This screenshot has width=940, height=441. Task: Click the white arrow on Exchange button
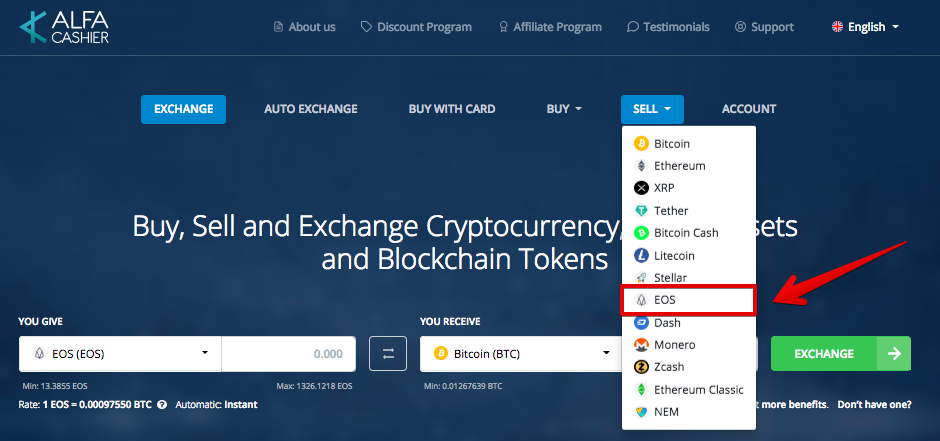[894, 354]
